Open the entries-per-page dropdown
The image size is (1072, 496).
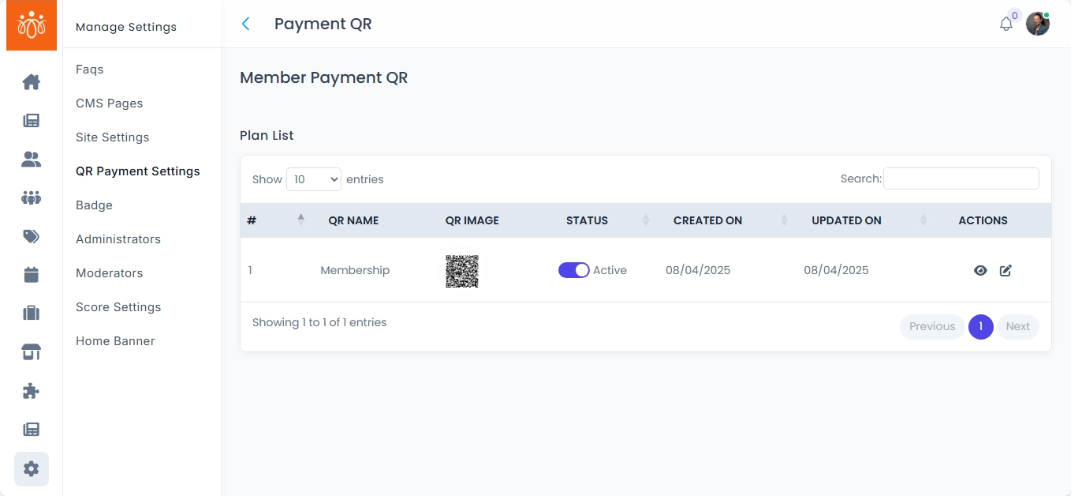click(x=314, y=179)
